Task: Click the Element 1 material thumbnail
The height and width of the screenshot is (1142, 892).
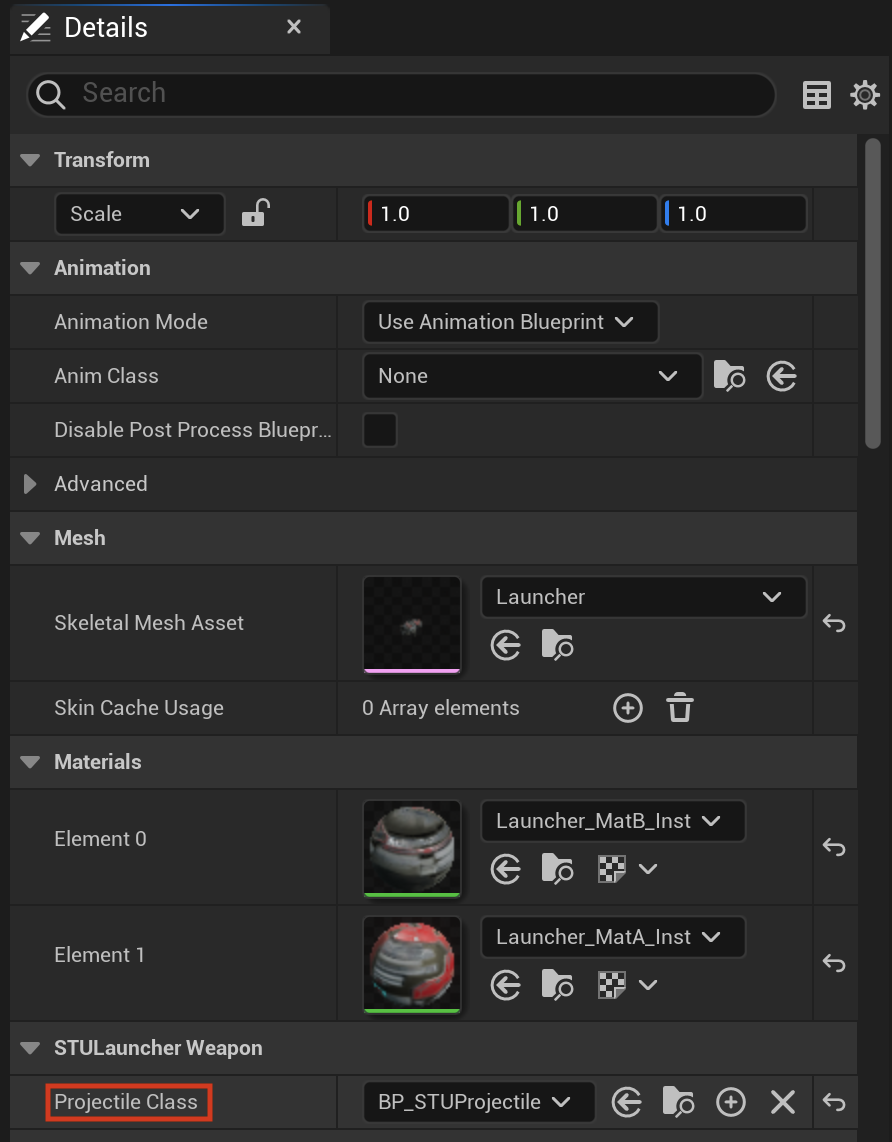Action: (x=412, y=964)
